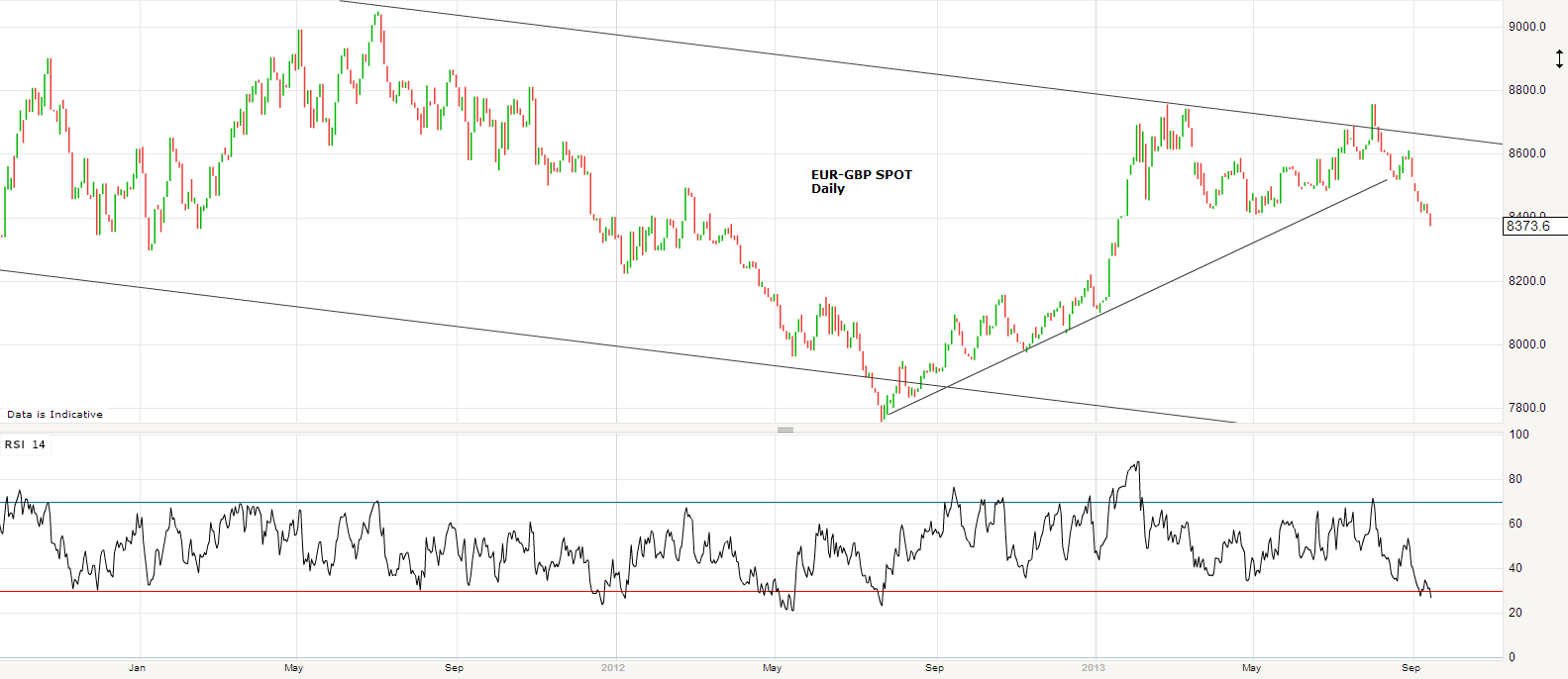This screenshot has height=679, width=1568.
Task: Click the 2012 marker on time axis
Action: [x=613, y=668]
